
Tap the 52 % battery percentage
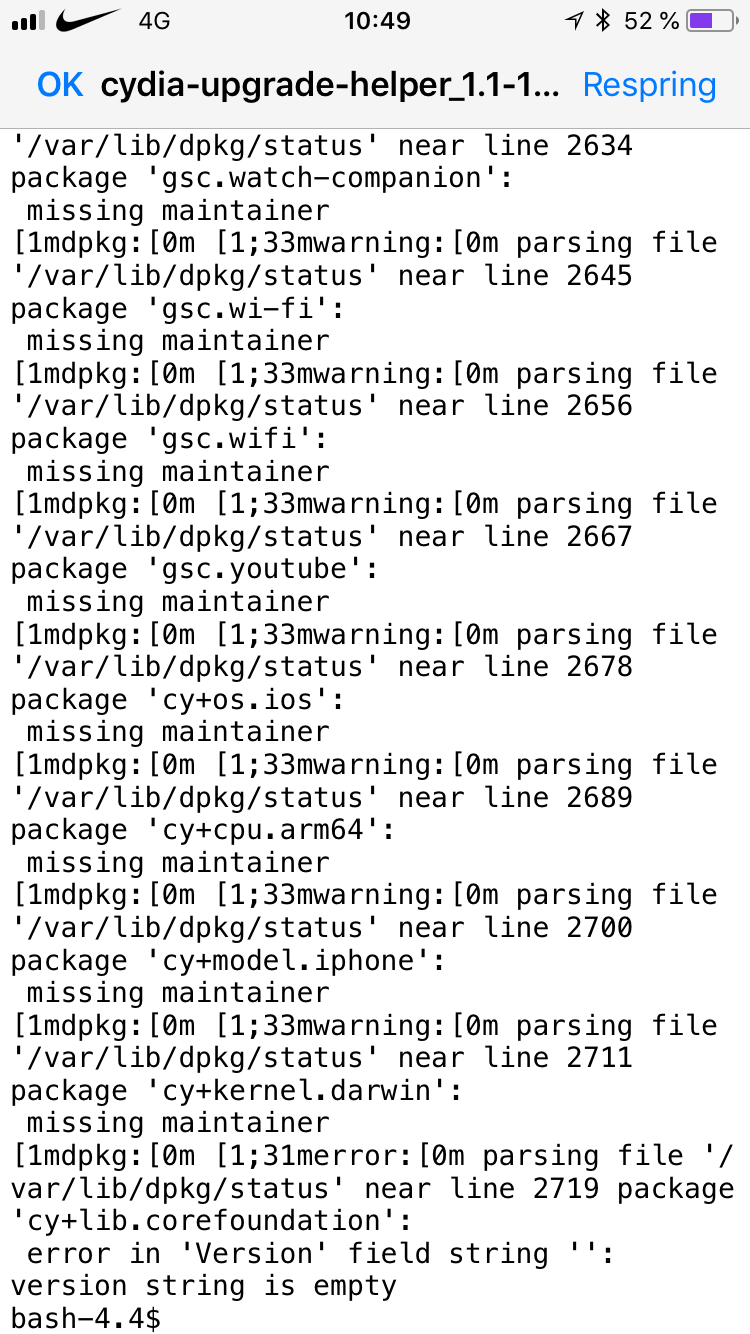(x=651, y=21)
